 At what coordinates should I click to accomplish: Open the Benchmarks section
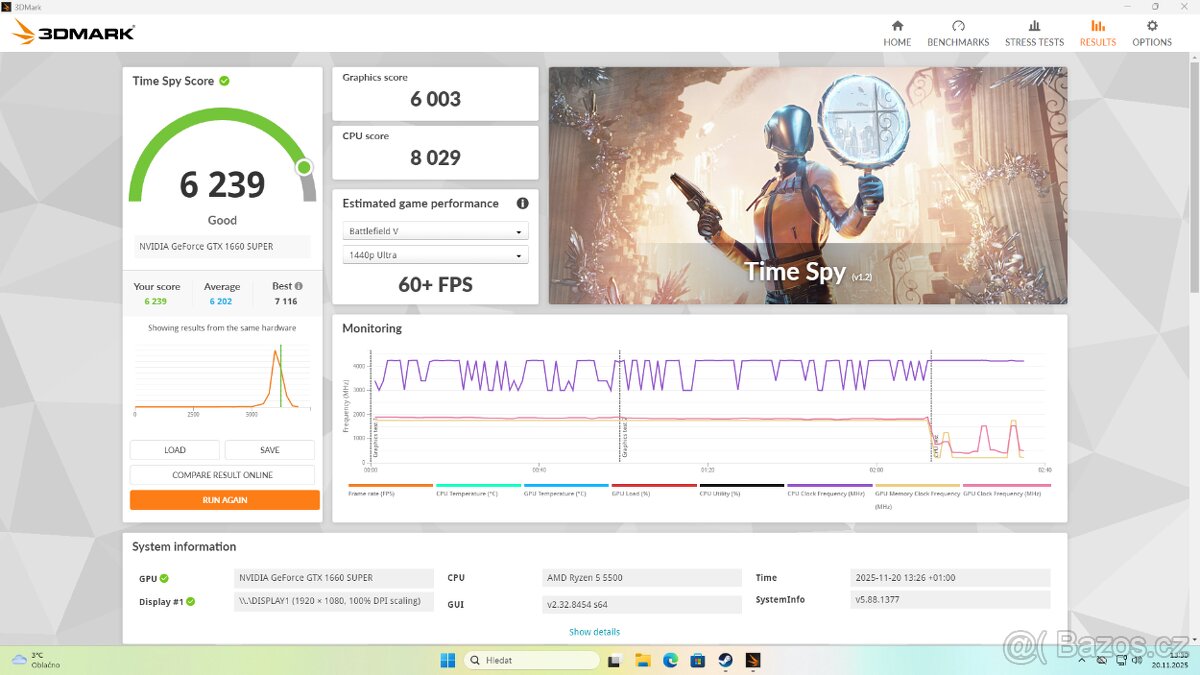coord(958,33)
